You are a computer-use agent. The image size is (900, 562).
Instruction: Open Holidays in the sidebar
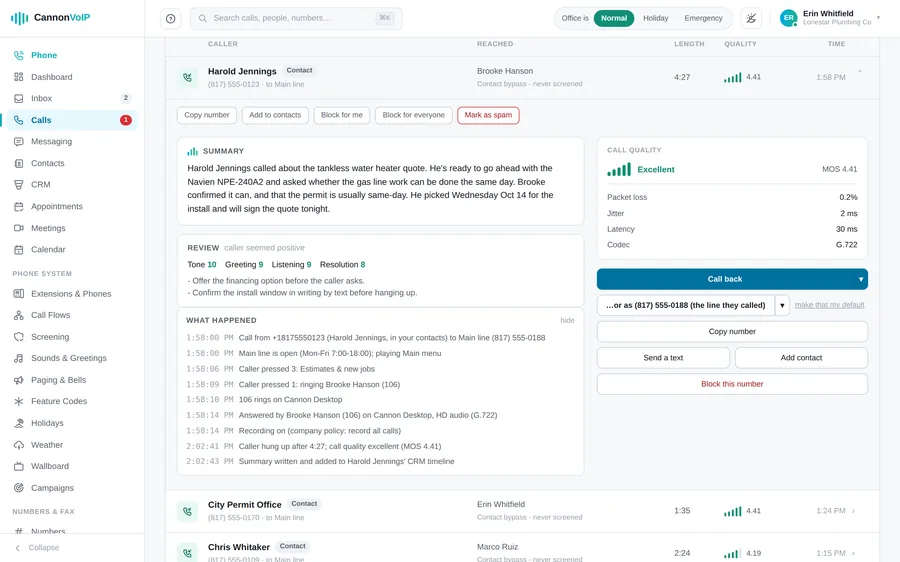coord(72,423)
